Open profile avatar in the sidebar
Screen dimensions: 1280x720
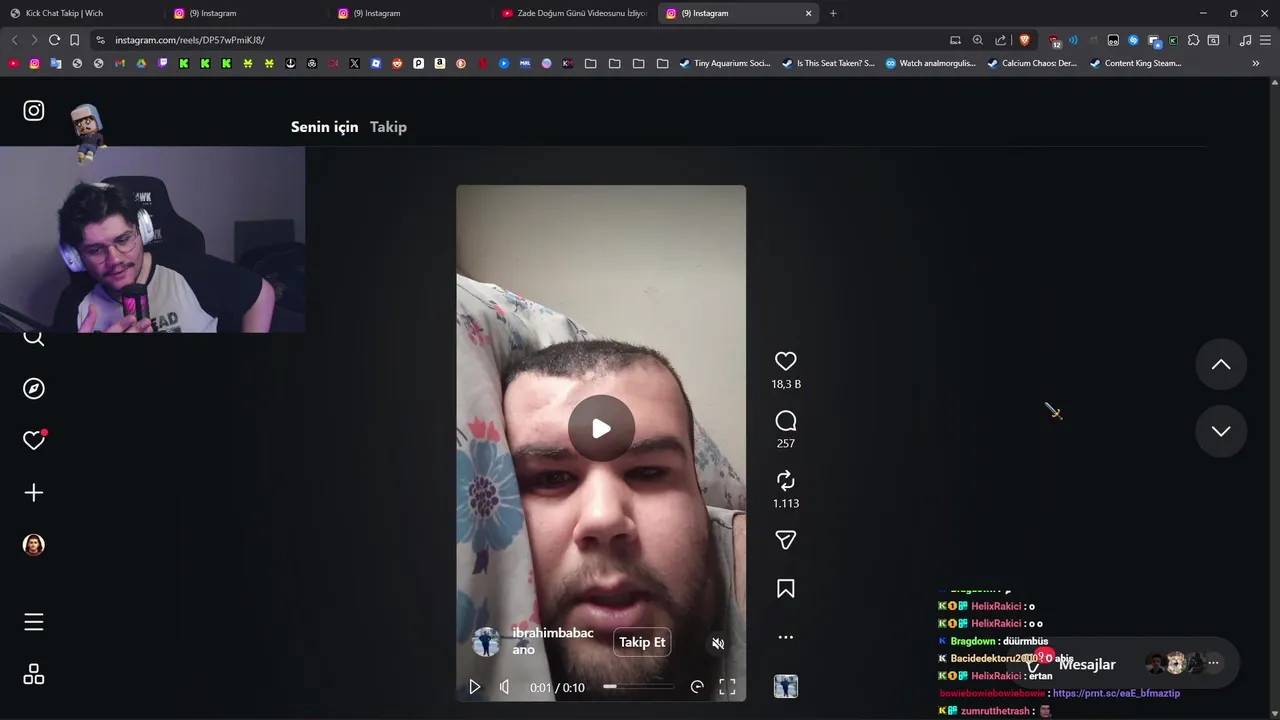pos(34,544)
